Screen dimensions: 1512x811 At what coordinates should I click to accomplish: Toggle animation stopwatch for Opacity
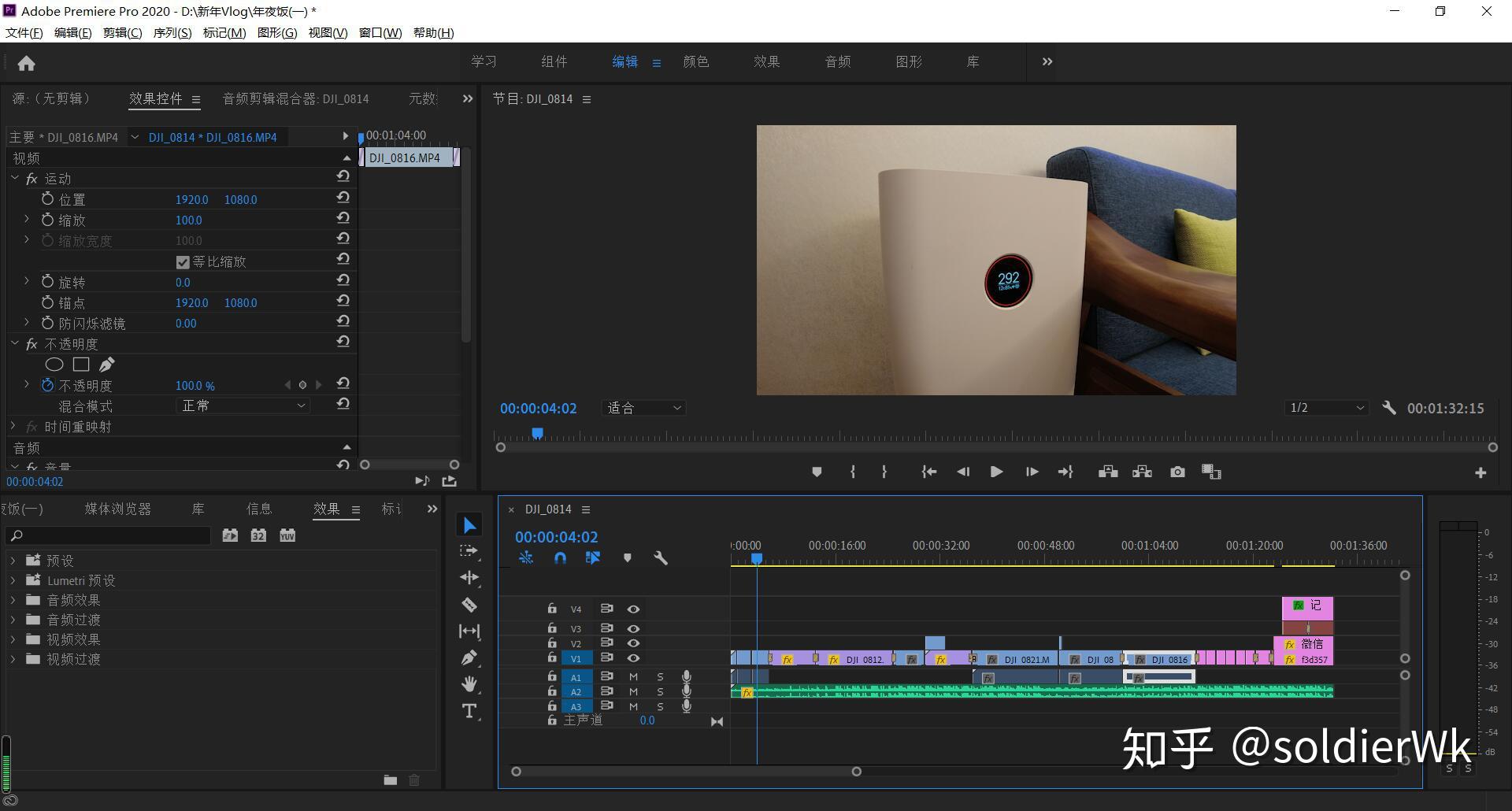(x=47, y=385)
